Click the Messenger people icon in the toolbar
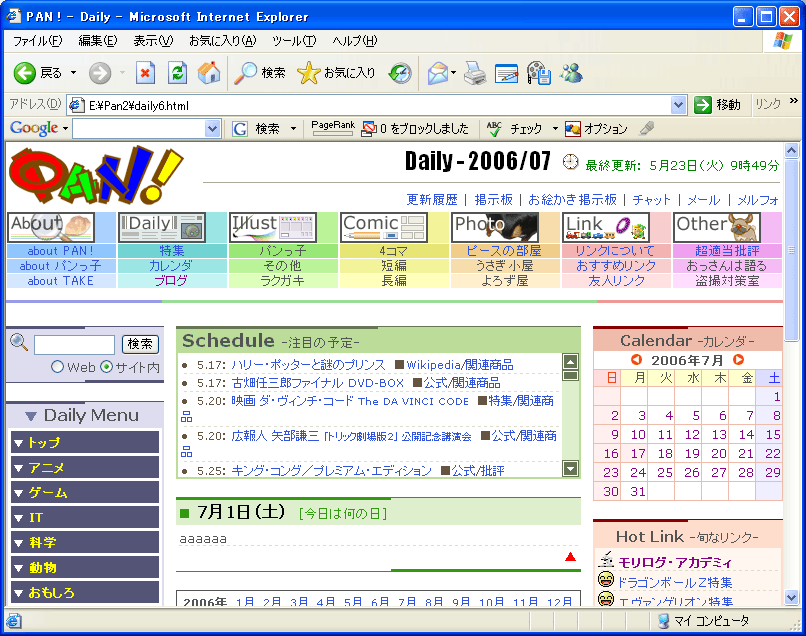 point(571,73)
